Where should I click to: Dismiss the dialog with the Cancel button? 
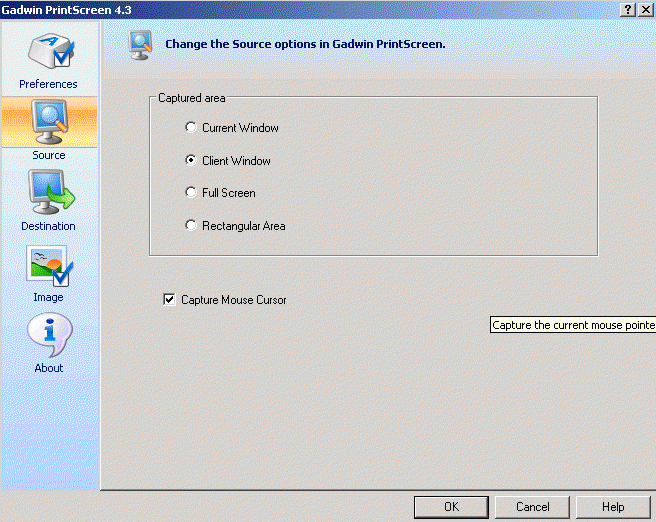533,507
